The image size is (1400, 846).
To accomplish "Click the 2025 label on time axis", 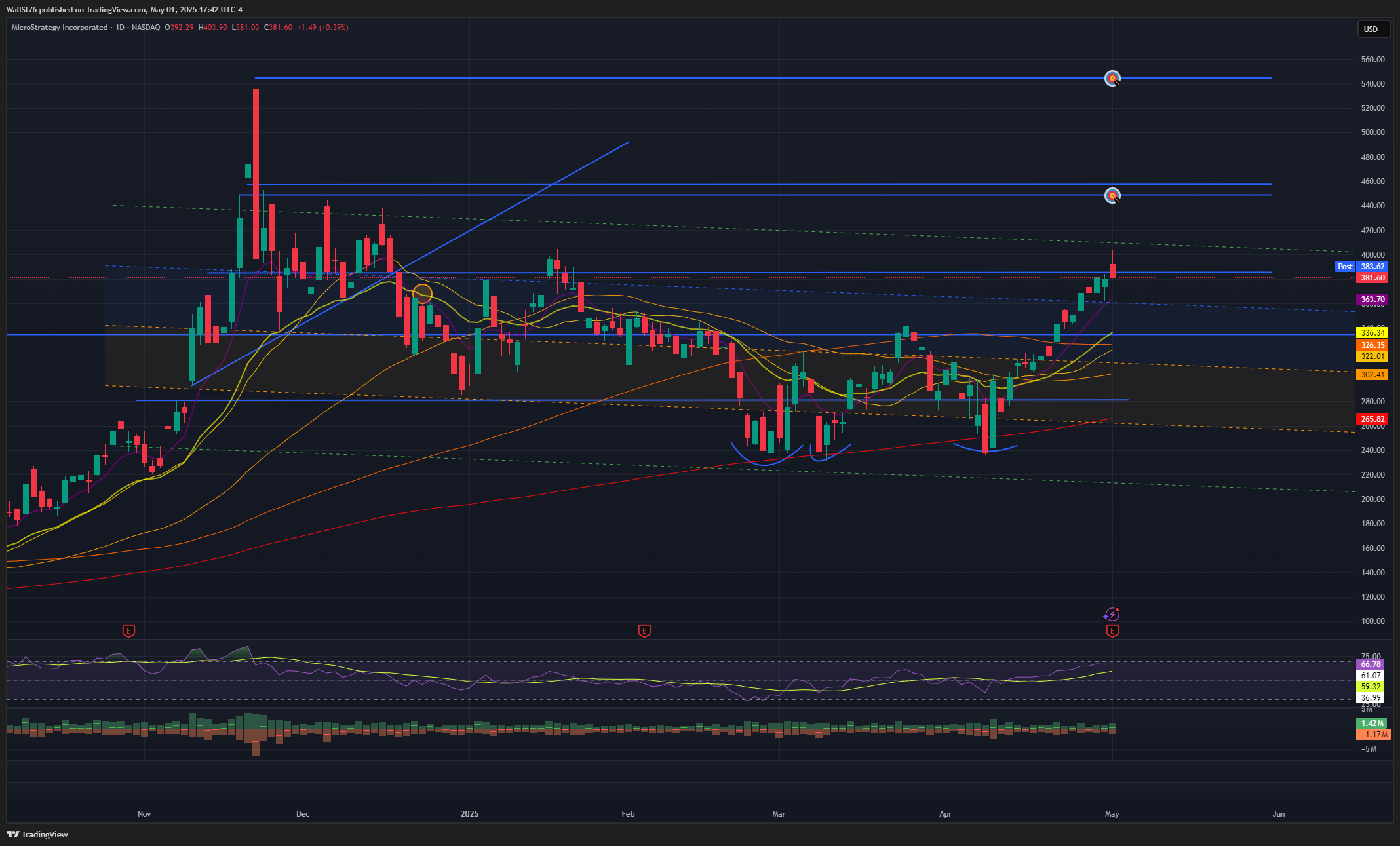I will click(x=469, y=814).
